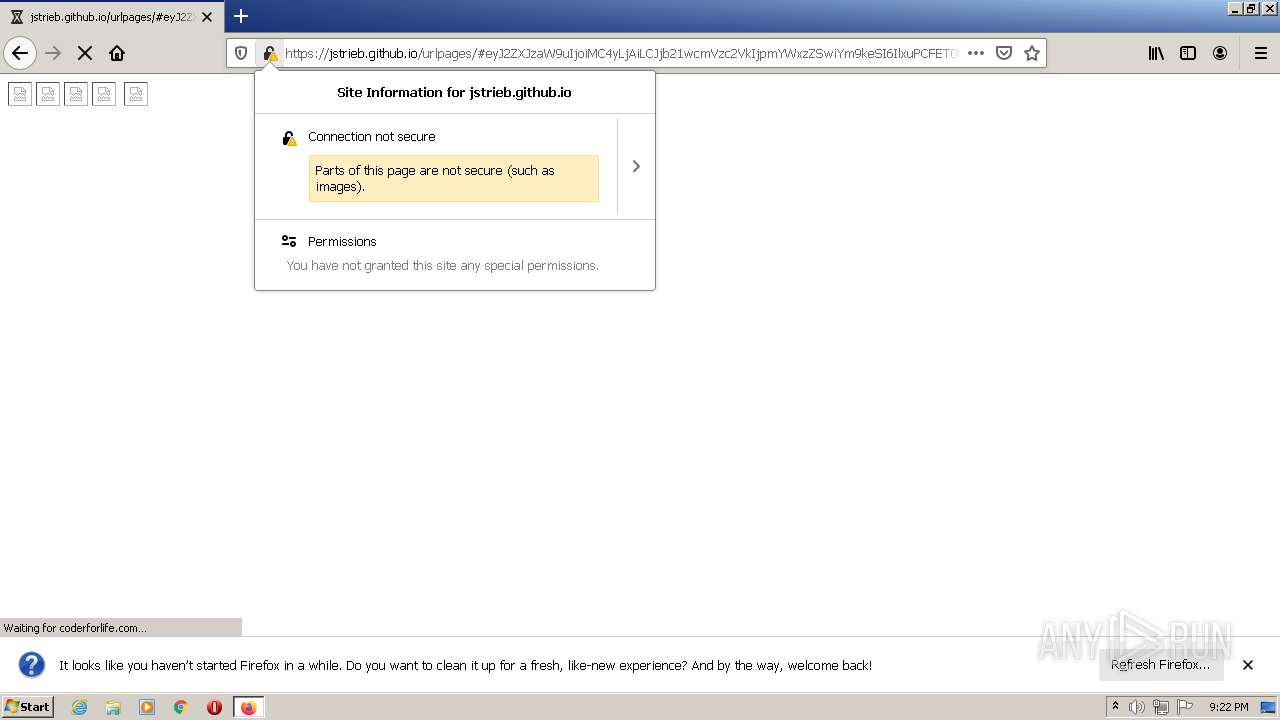Click the fourth broken image placeholder
1280x720 pixels.
(104, 94)
